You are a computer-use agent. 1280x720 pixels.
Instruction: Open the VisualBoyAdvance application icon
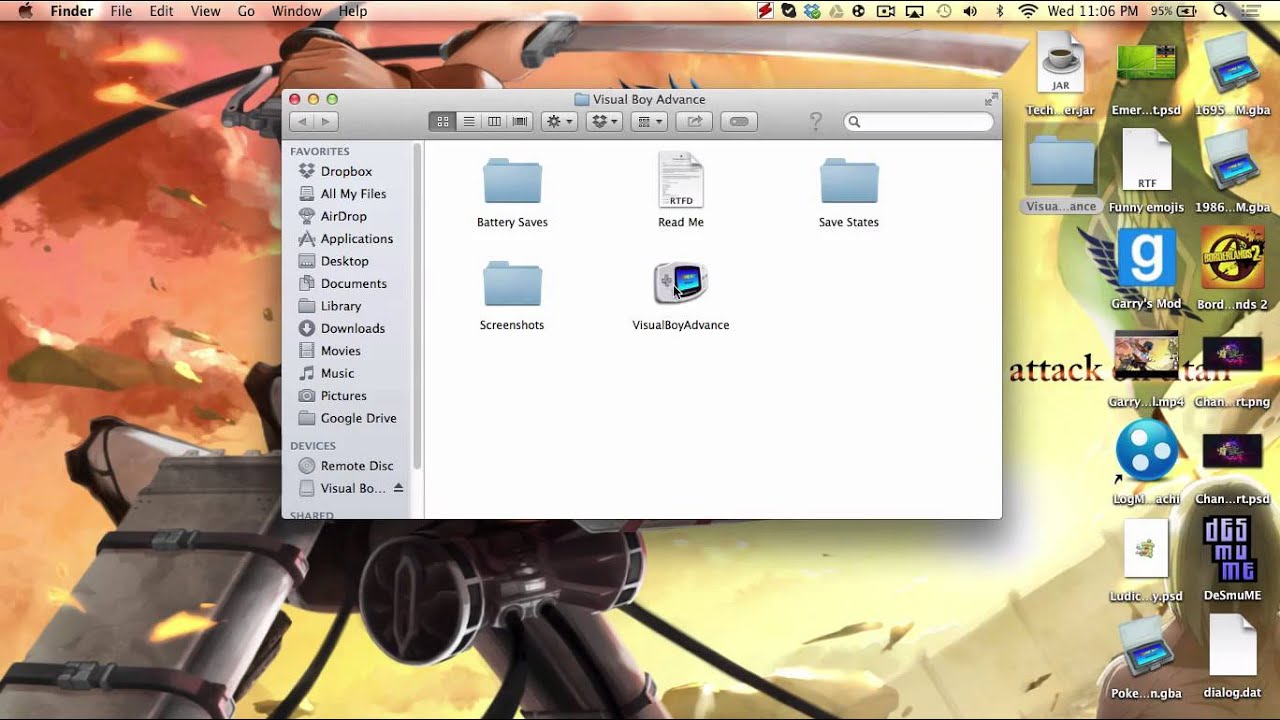pyautogui.click(x=681, y=284)
